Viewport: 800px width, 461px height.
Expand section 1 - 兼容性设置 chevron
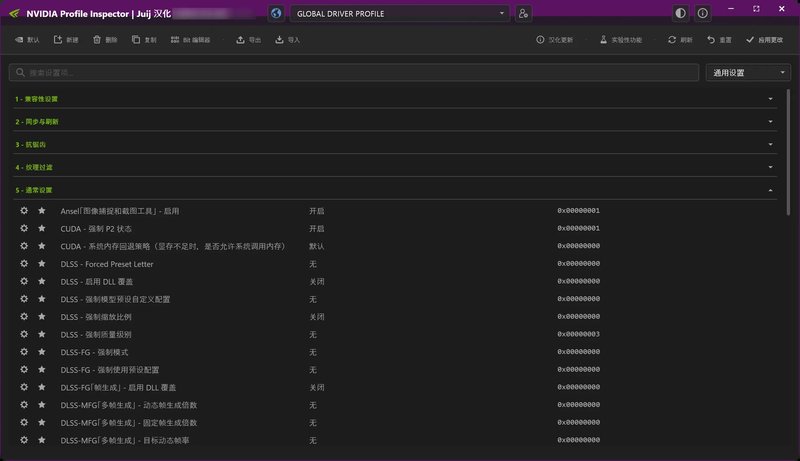pos(770,99)
